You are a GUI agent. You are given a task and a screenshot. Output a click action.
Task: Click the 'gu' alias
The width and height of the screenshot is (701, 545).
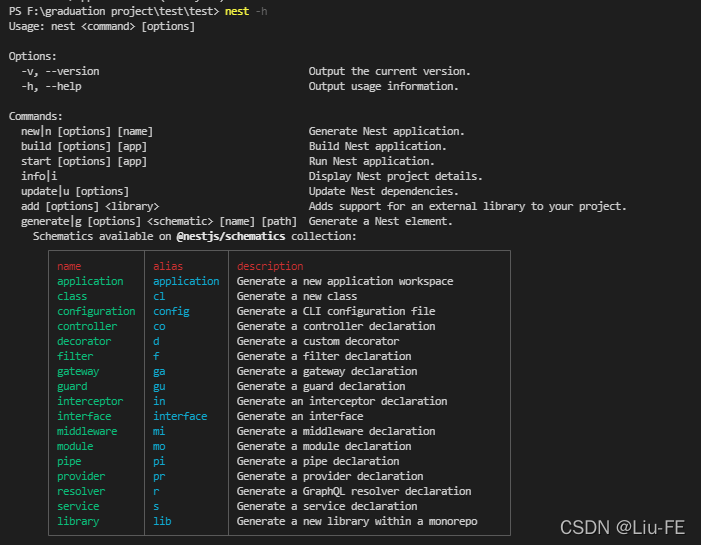159,386
